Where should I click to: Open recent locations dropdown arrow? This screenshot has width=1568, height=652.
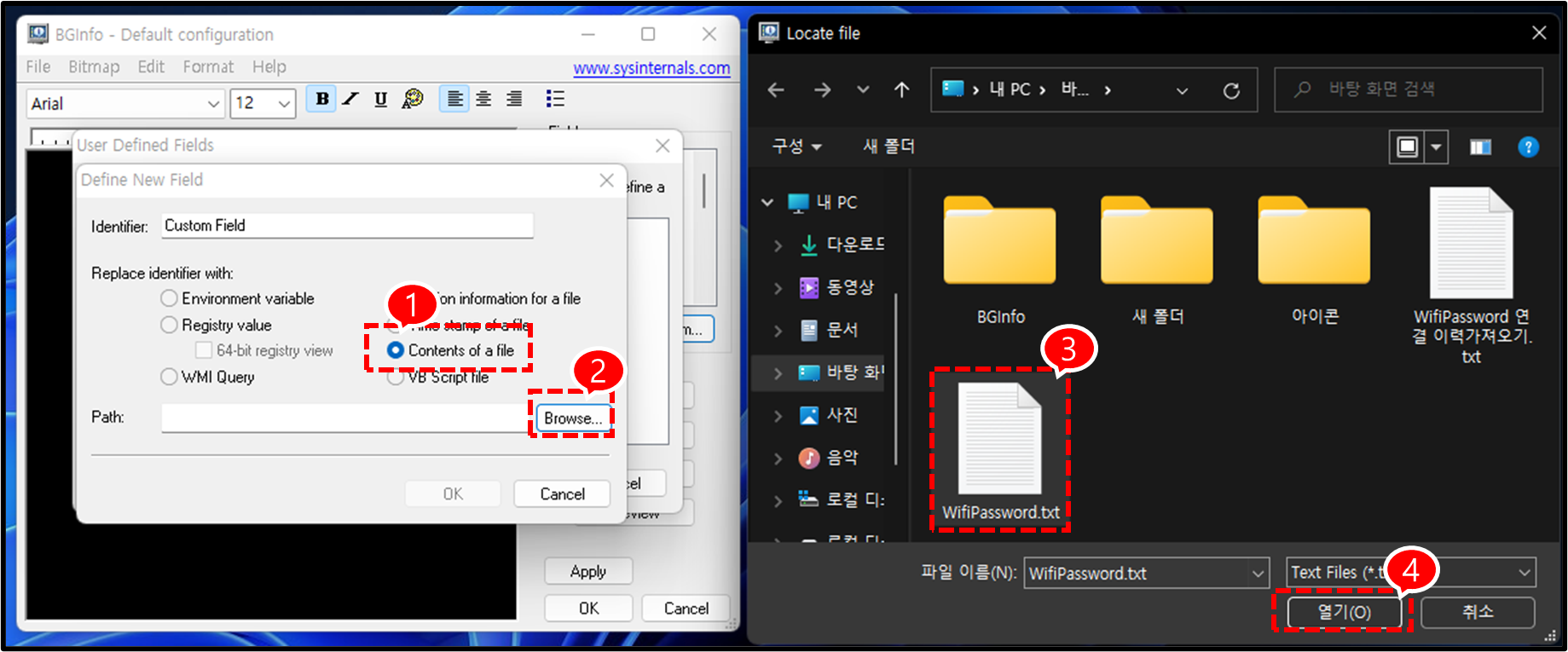[863, 89]
